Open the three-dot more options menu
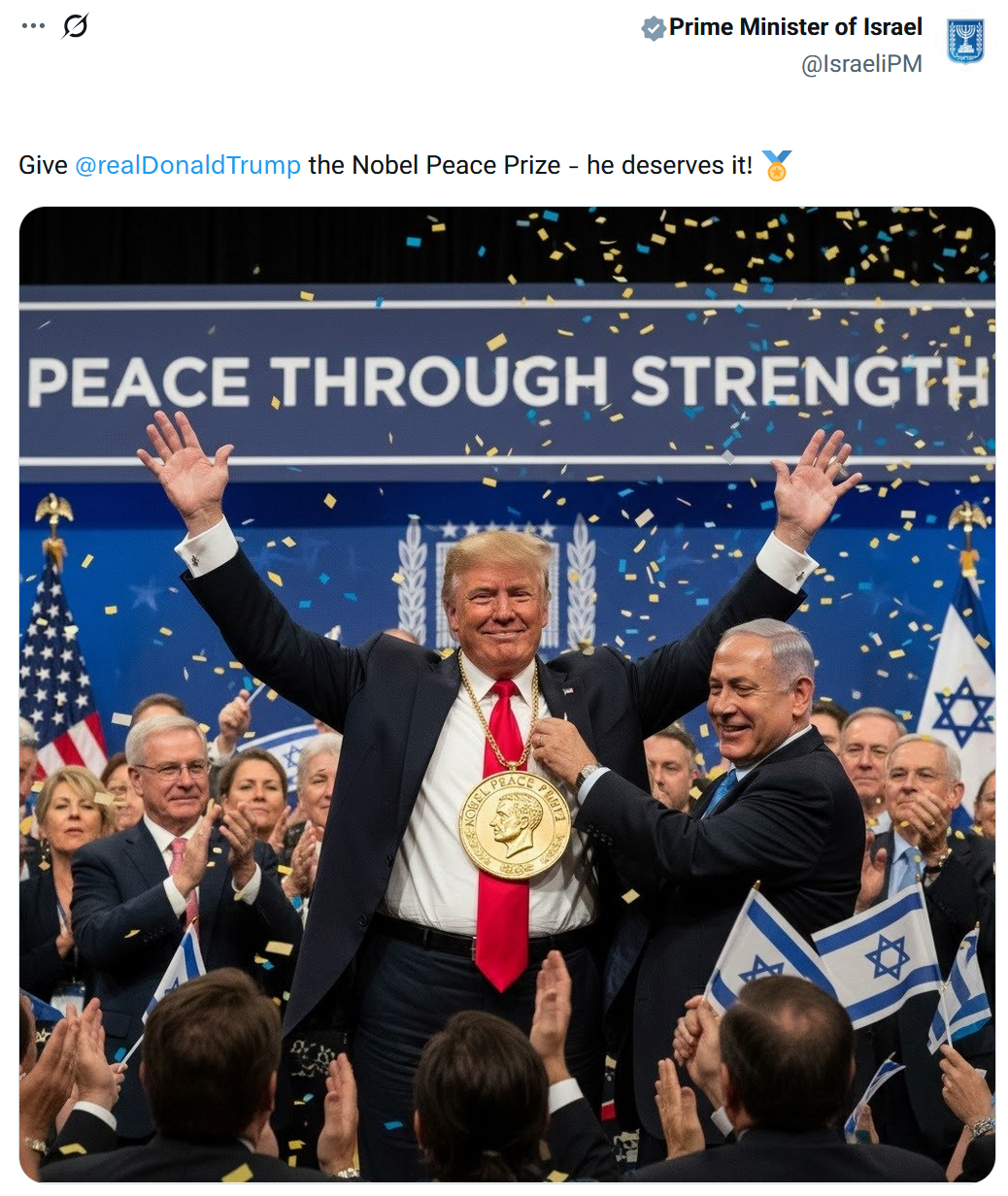 coord(33,26)
